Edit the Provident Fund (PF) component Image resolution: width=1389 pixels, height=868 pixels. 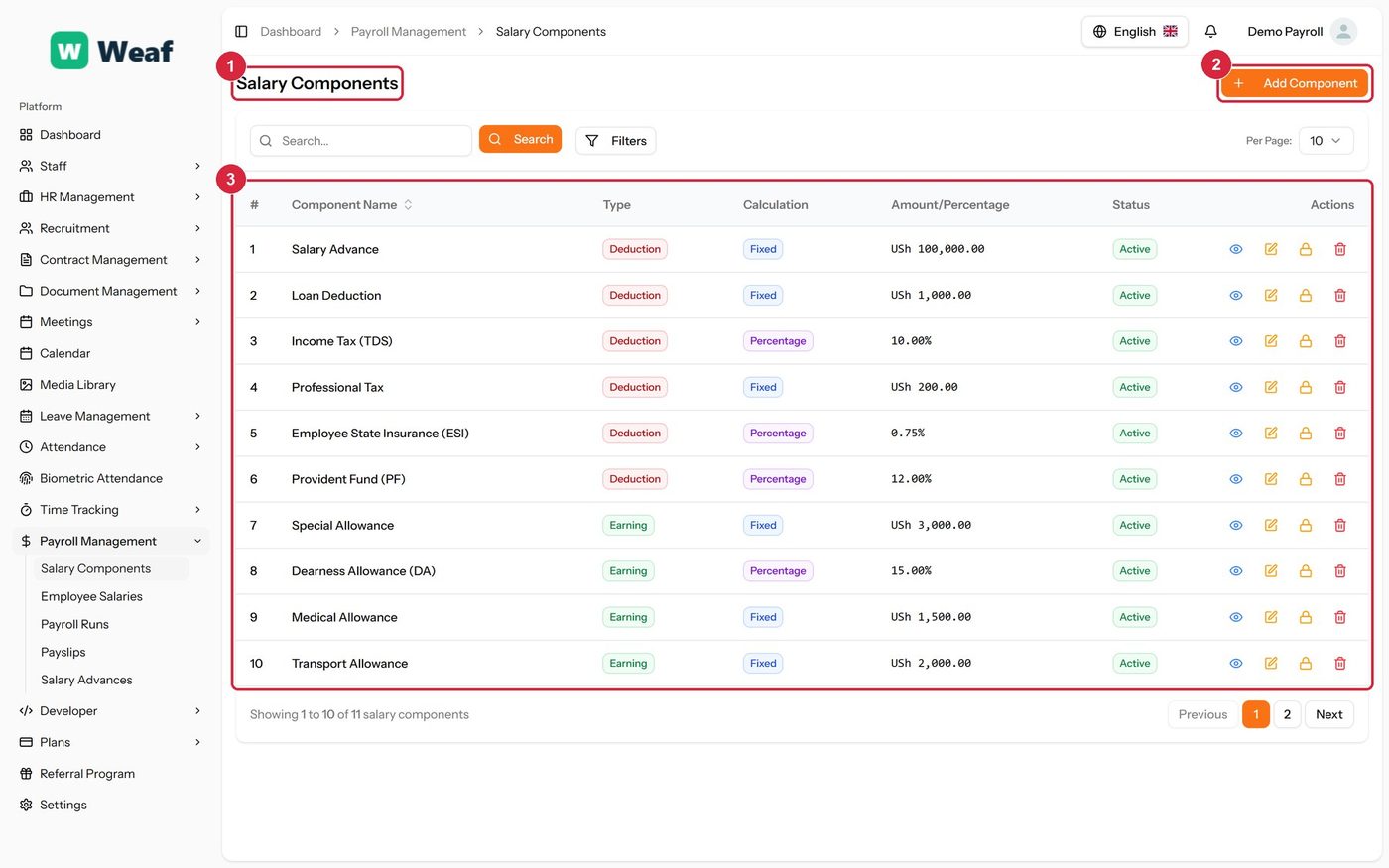1271,479
